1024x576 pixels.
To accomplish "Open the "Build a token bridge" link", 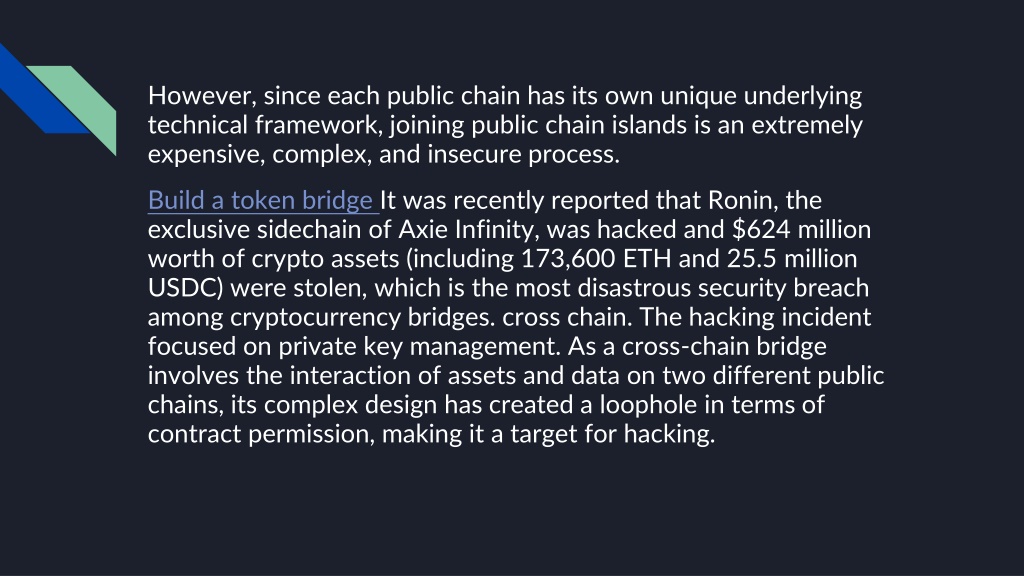I will click(x=261, y=200).
